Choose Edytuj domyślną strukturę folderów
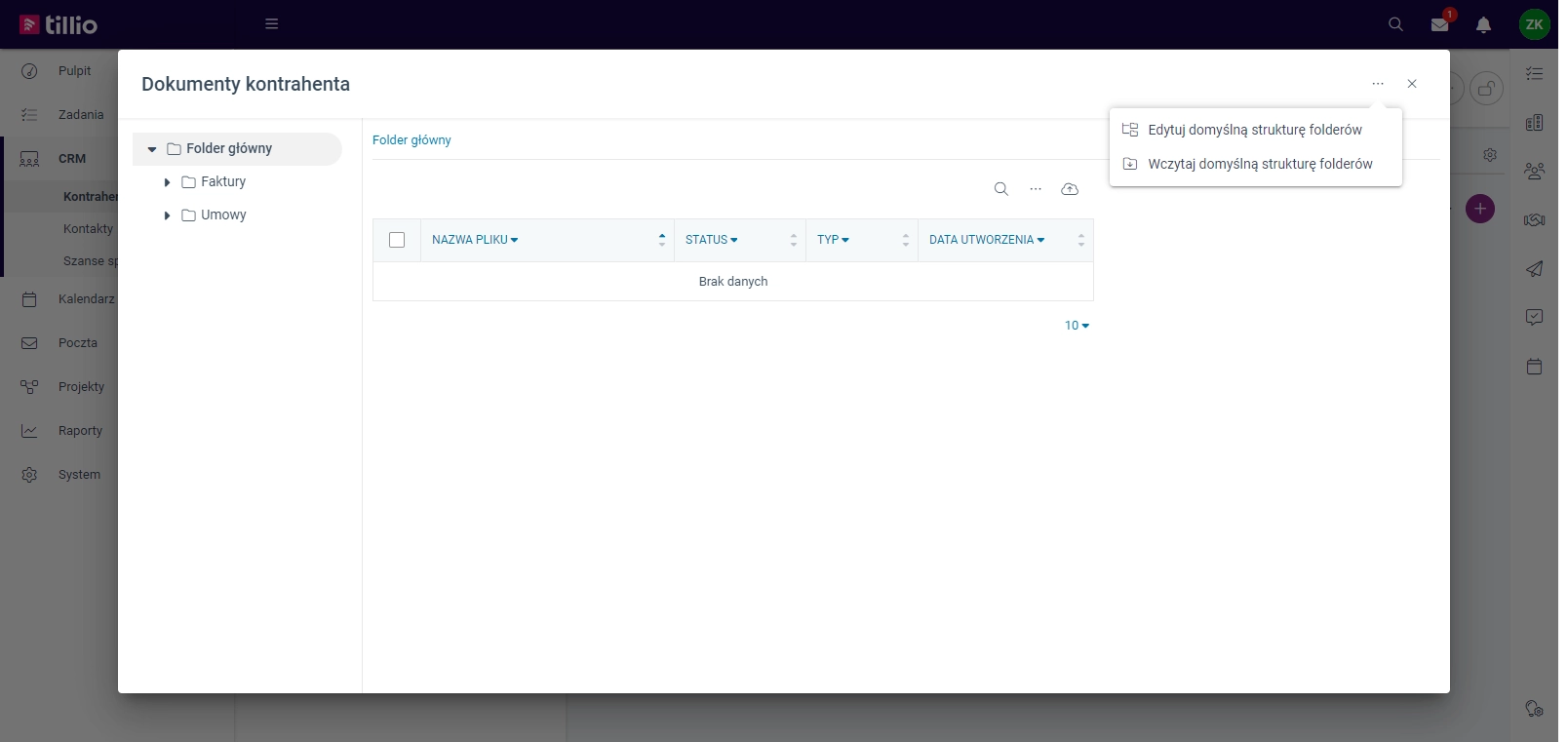This screenshot has height=742, width=1568. click(x=1256, y=130)
